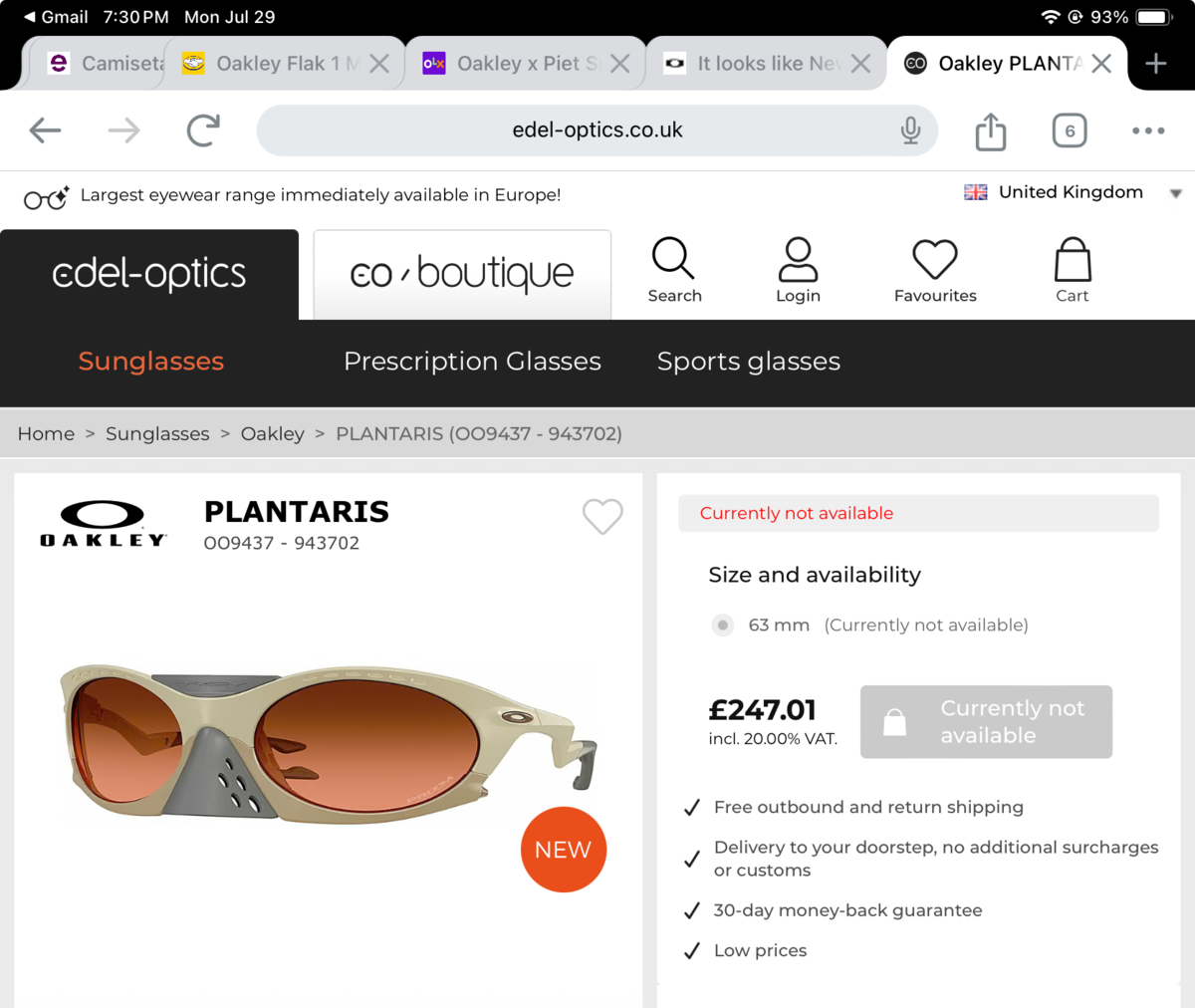Open the Login account icon

[x=798, y=260]
